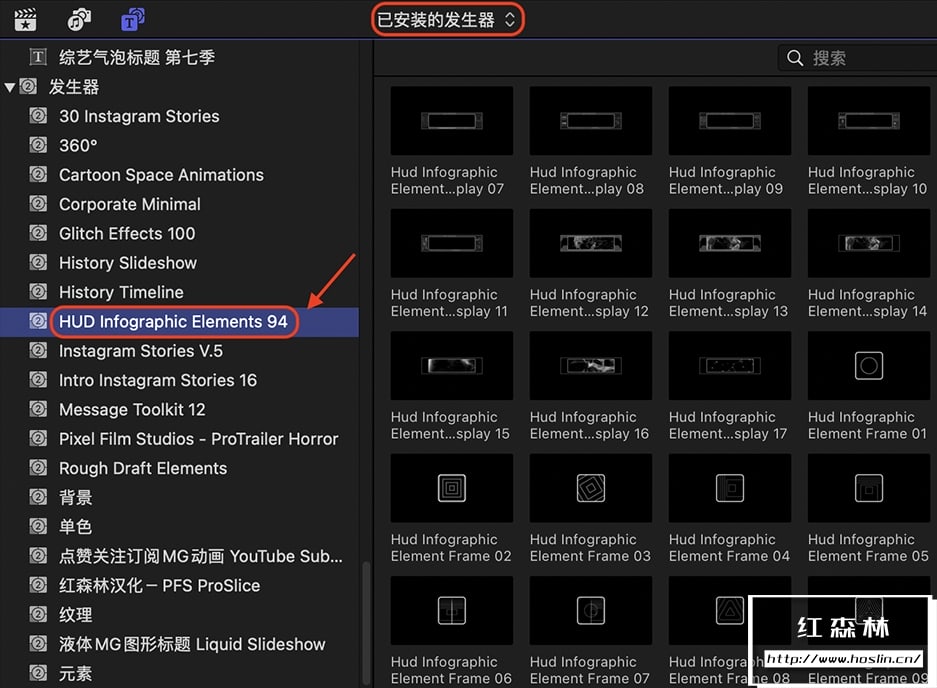Select 综艺气泡标题 第七季 title category
Screen dimensions: 937x688
pos(137,57)
